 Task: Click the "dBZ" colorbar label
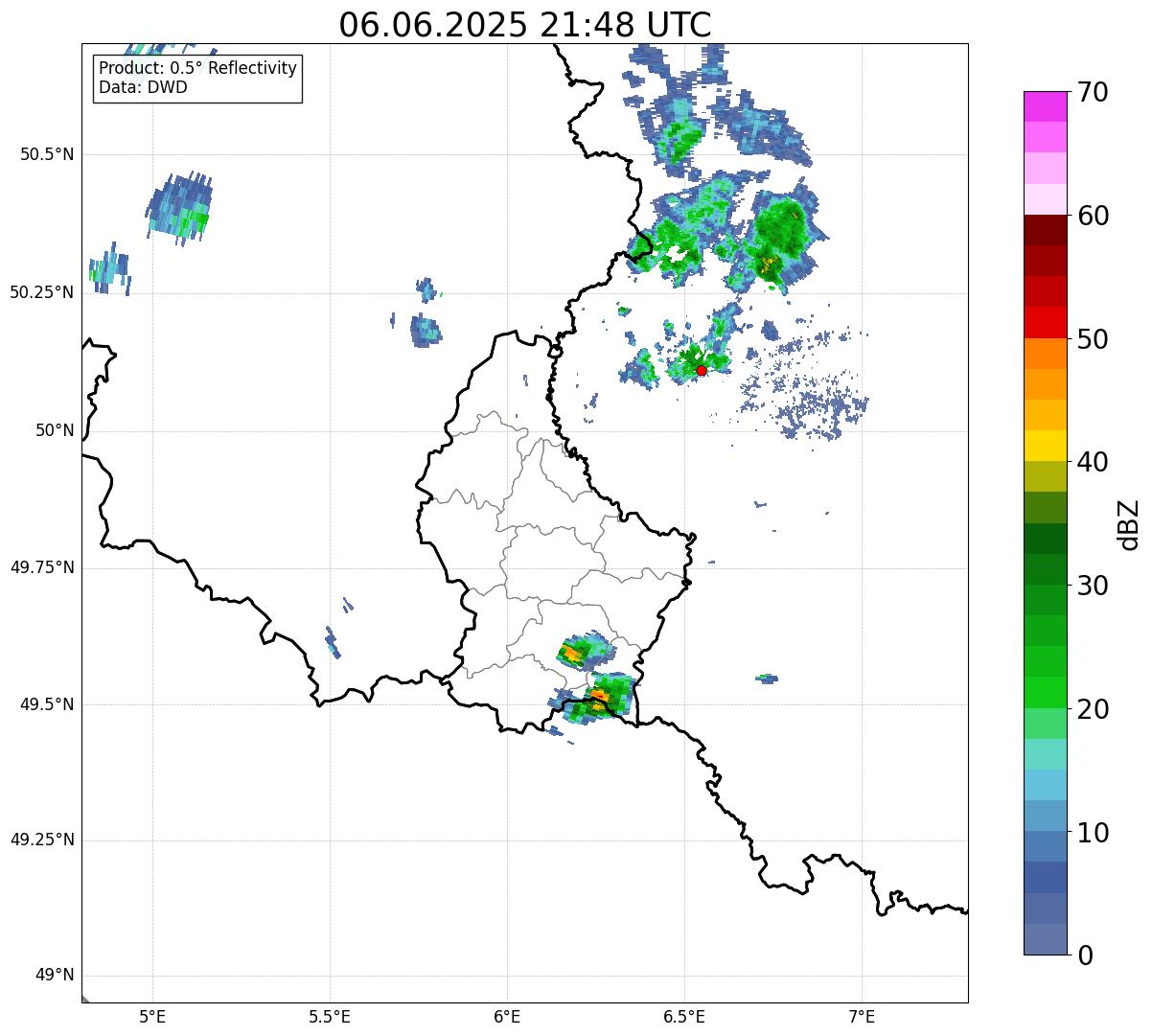(x=1129, y=524)
